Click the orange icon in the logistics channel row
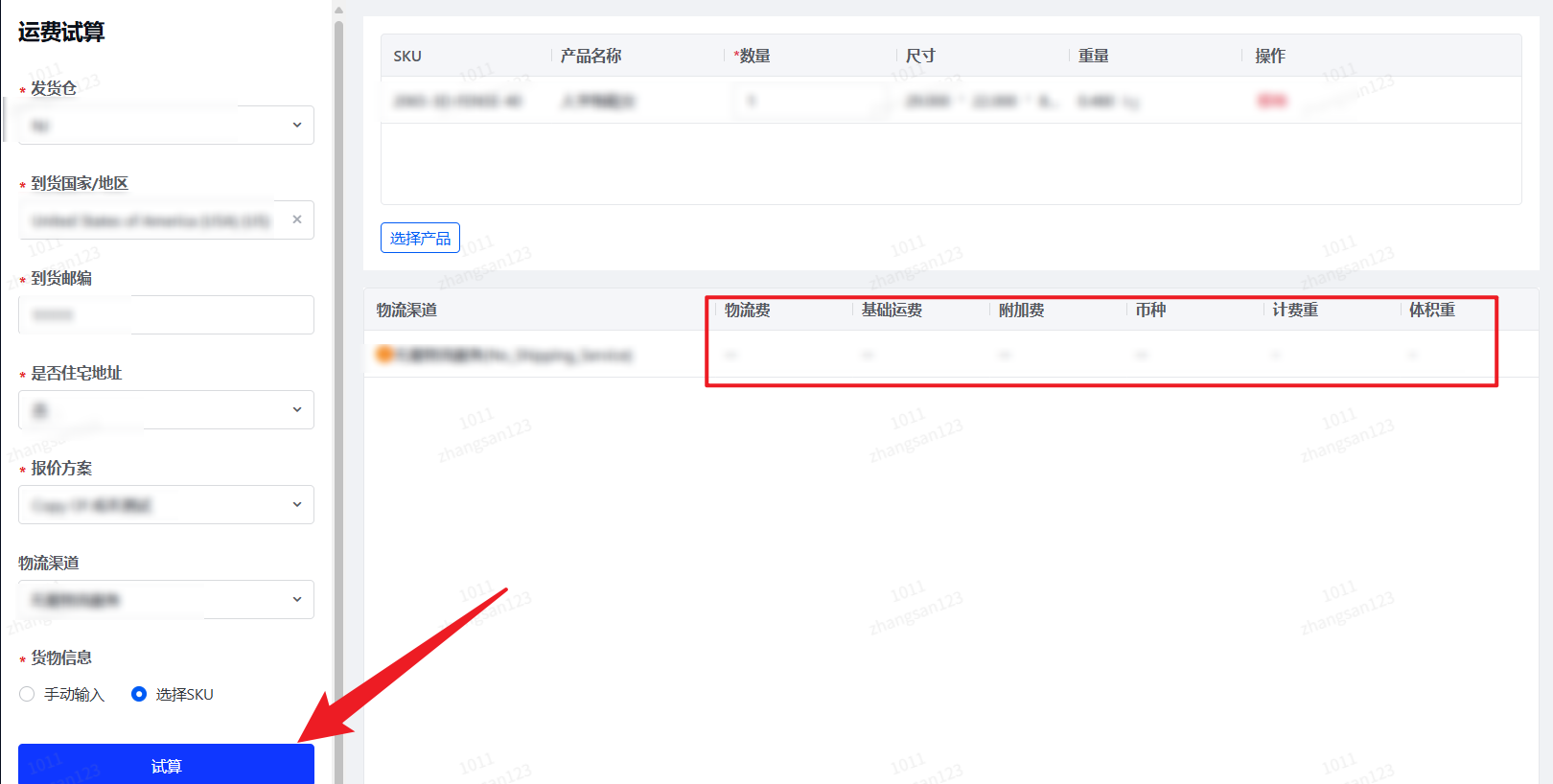The image size is (1553, 784). click(x=383, y=355)
